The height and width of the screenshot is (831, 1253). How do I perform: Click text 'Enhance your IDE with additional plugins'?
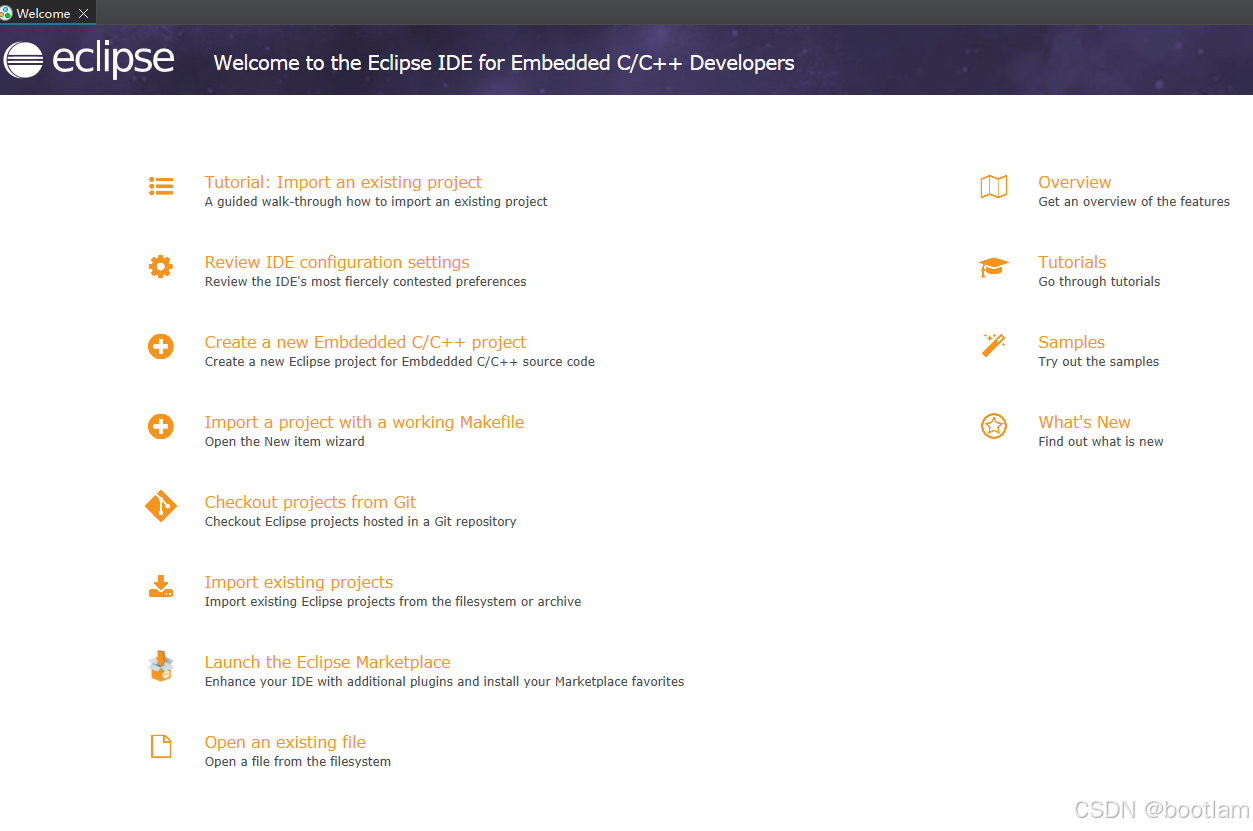click(329, 681)
